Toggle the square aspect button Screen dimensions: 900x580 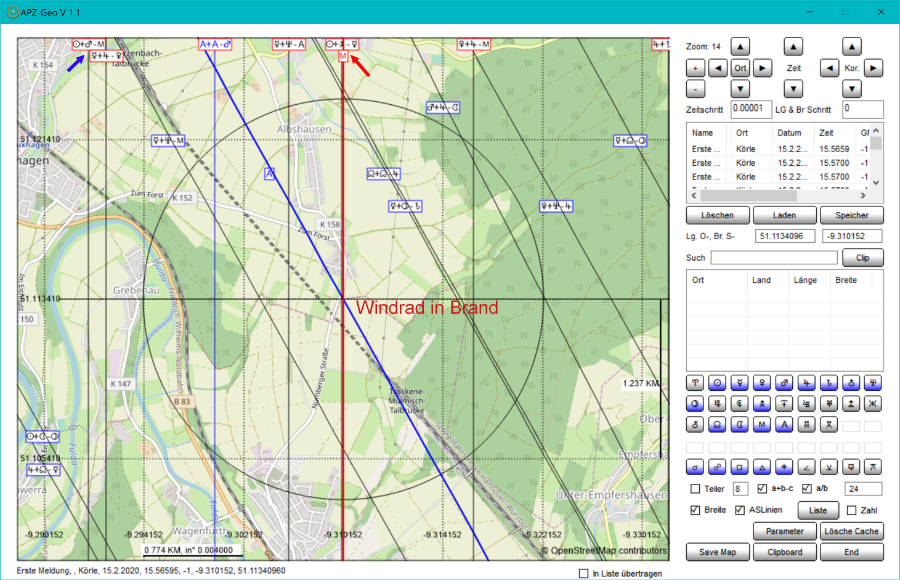coord(740,467)
